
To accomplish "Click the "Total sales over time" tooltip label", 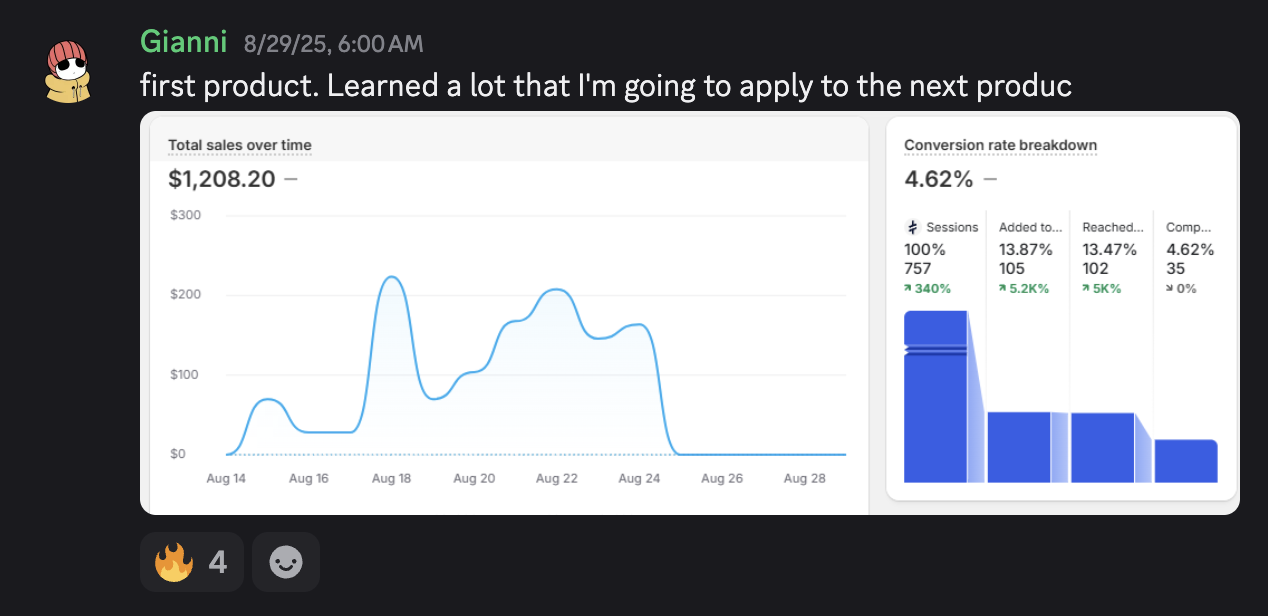I will pos(239,145).
